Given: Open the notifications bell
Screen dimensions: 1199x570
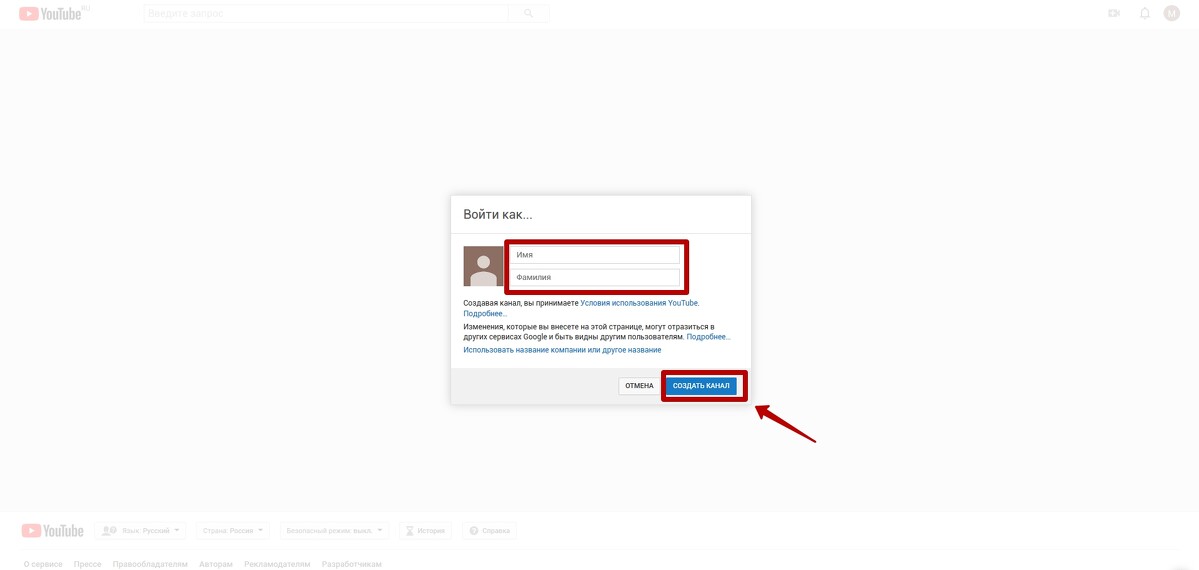Looking at the screenshot, I should [1144, 13].
